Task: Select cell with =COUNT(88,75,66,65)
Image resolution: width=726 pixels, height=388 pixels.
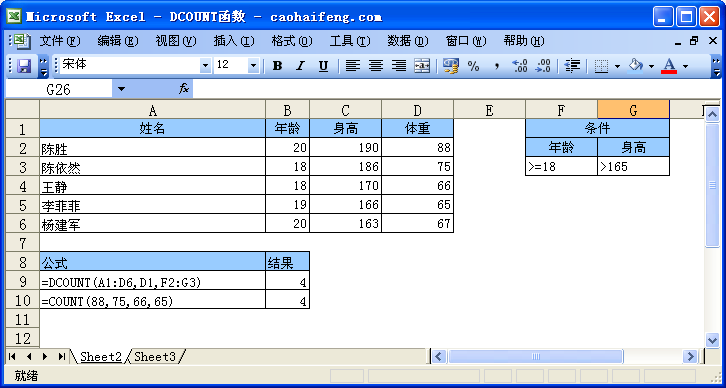Action: (153, 300)
